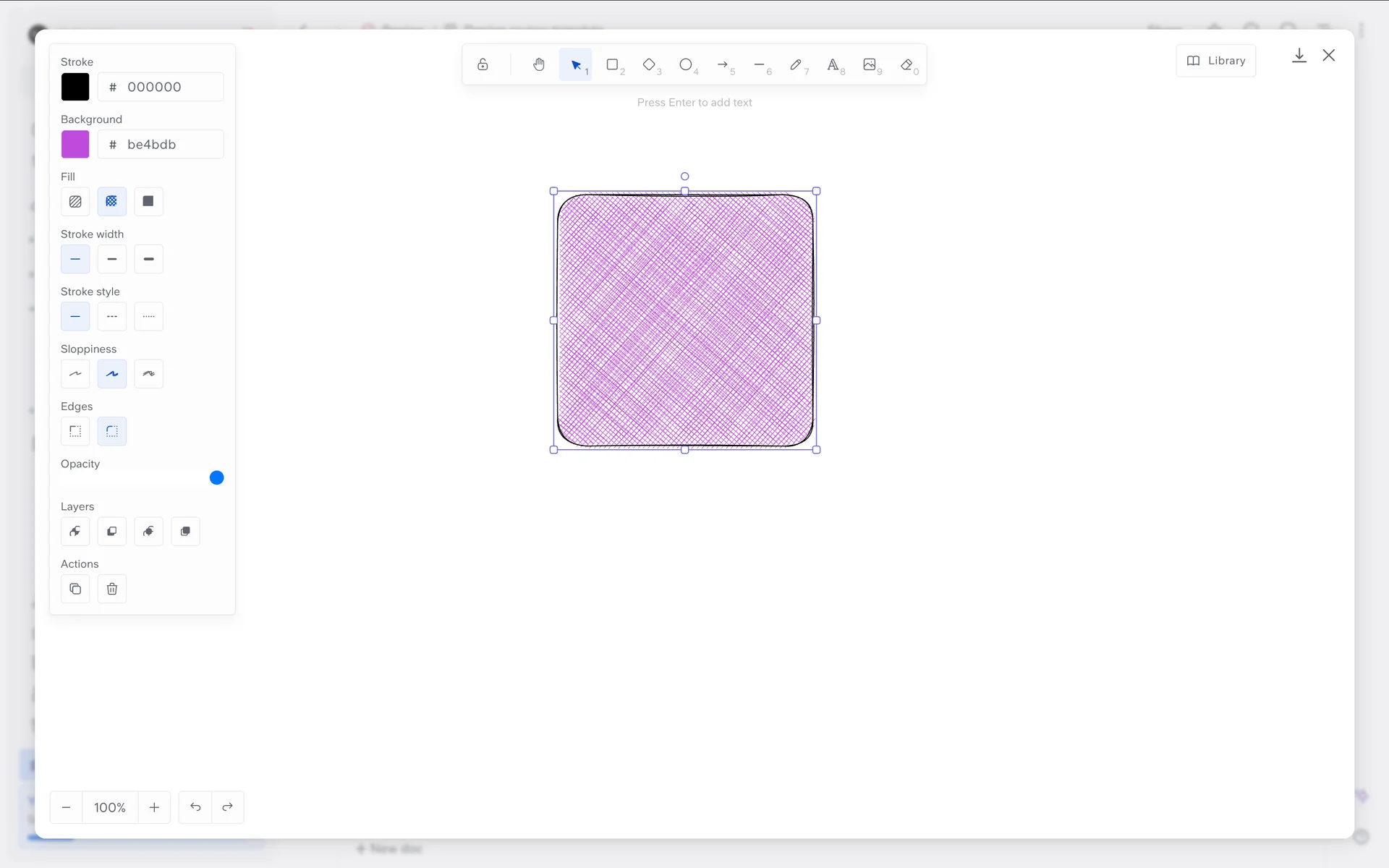Toggle the canvas lock icon
Screen dimensions: 1389x868
pos(483,65)
